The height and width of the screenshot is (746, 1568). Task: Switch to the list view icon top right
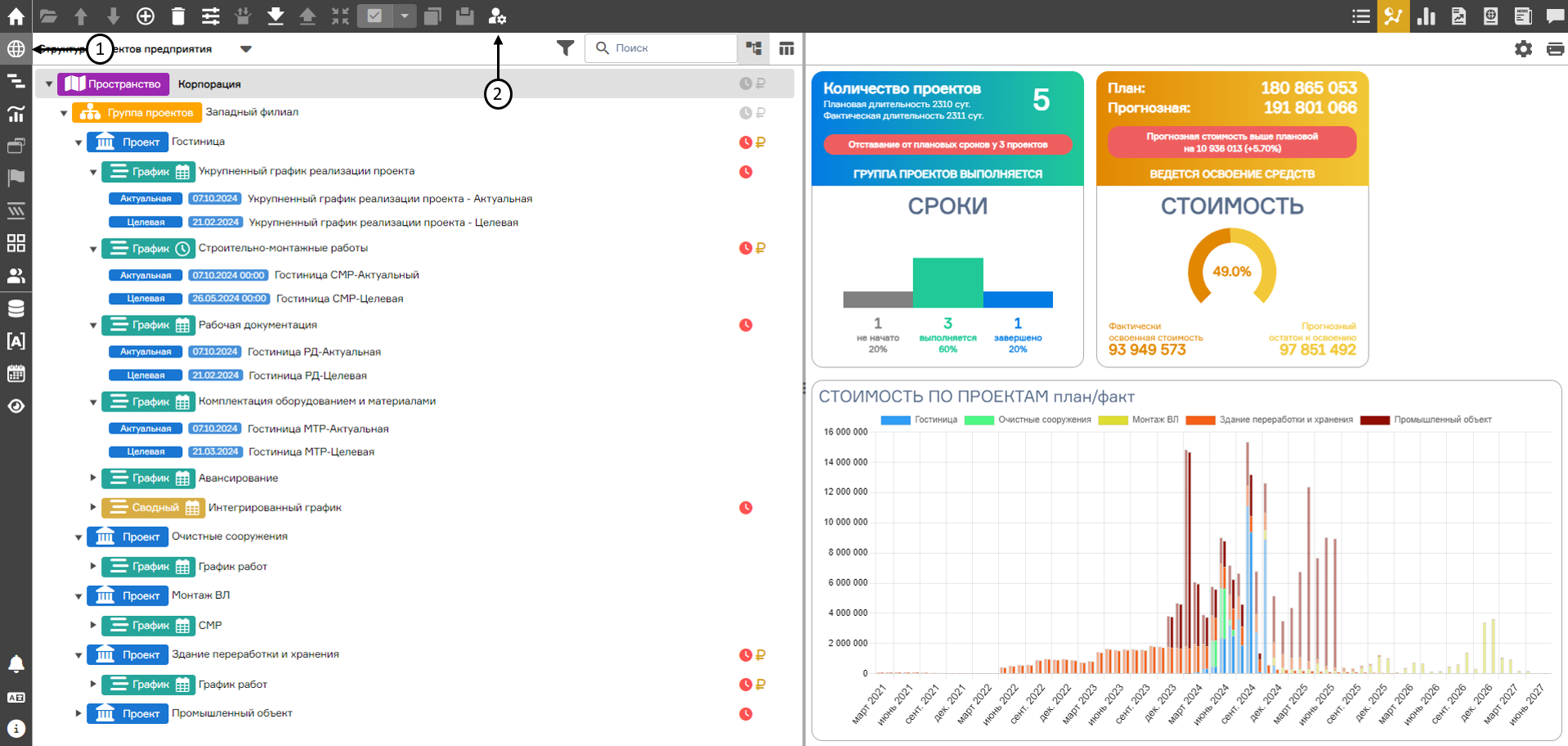(1361, 16)
